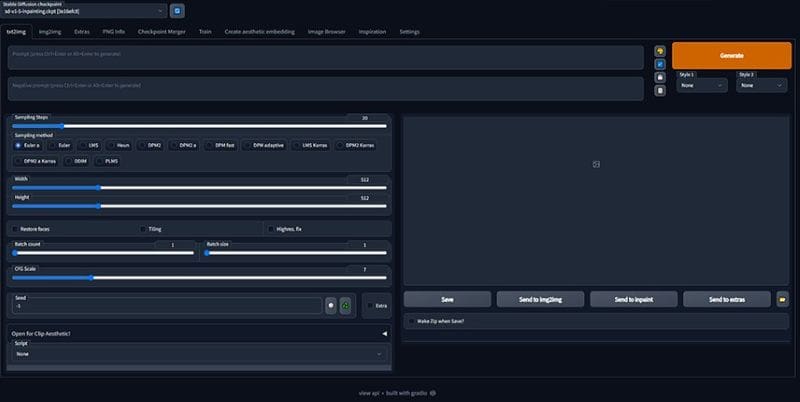Click the green recycle reuse seed icon
This screenshot has width=800, height=402.
(x=345, y=306)
